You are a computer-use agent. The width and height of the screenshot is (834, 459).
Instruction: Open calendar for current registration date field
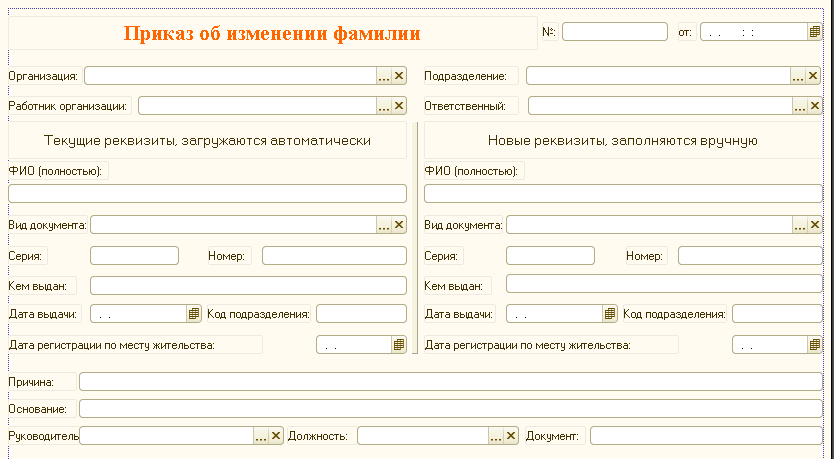click(399, 345)
